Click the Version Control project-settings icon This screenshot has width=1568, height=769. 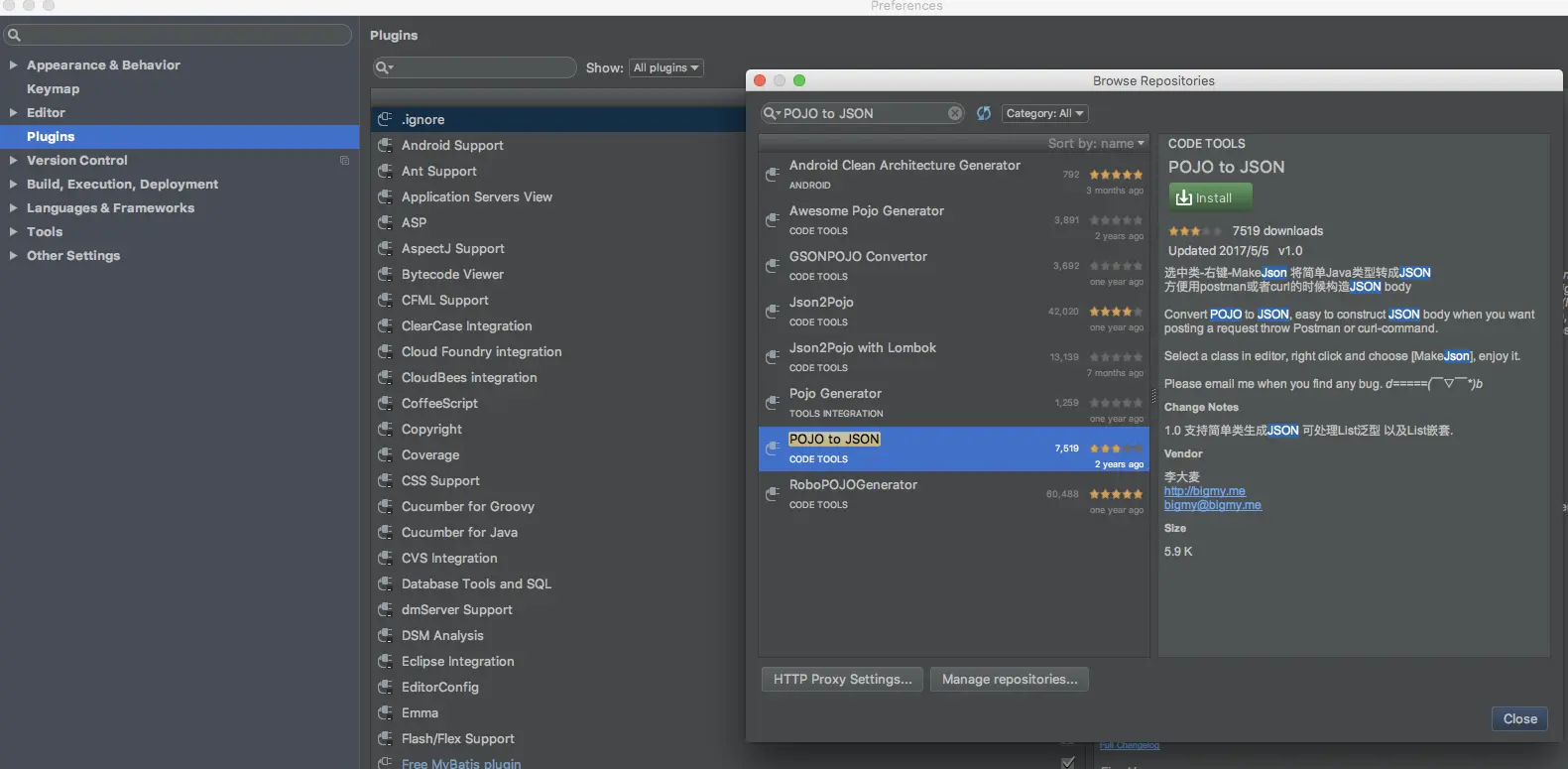[x=345, y=161]
